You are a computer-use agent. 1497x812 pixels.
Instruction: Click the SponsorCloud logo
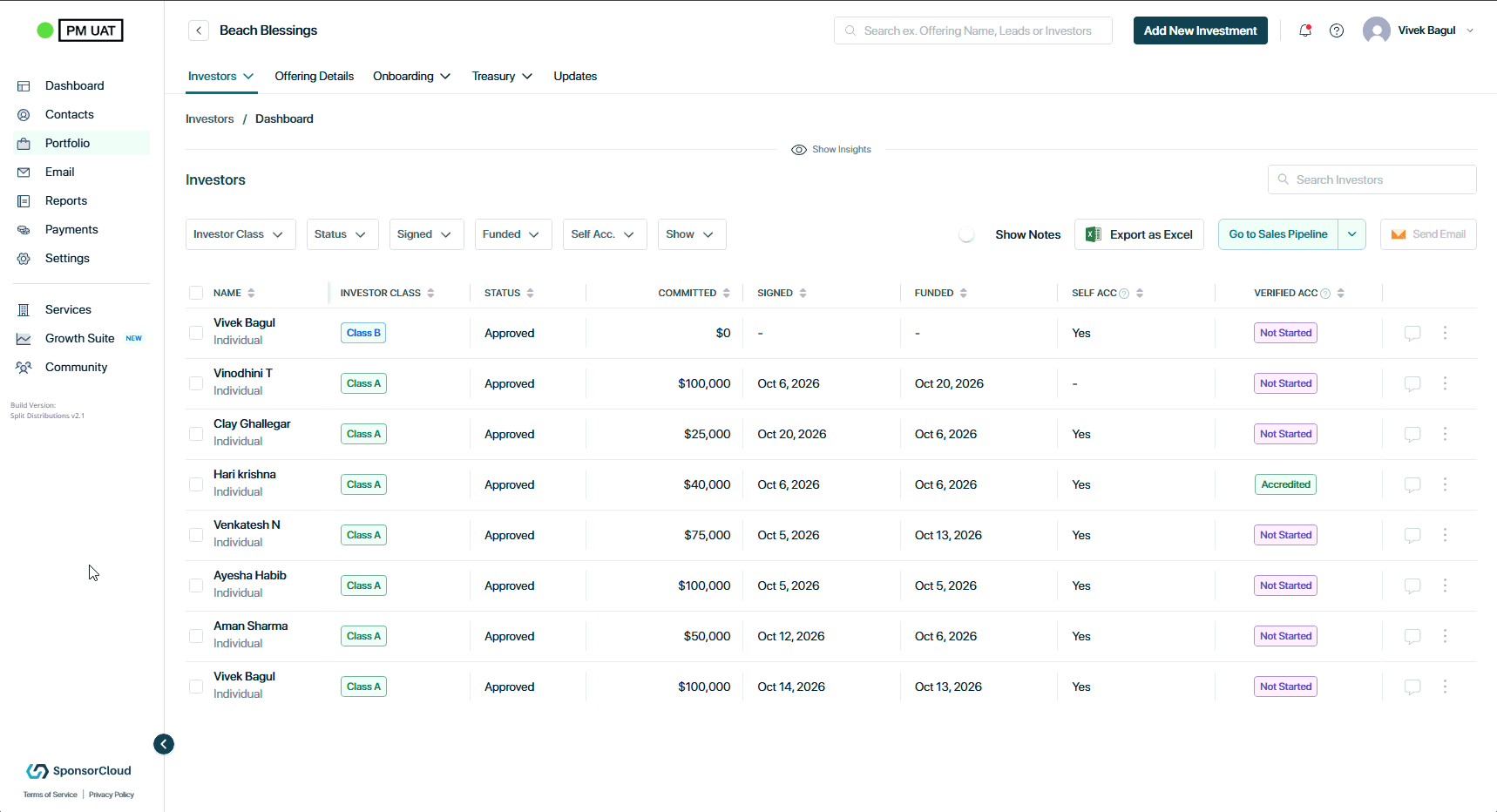pos(79,771)
